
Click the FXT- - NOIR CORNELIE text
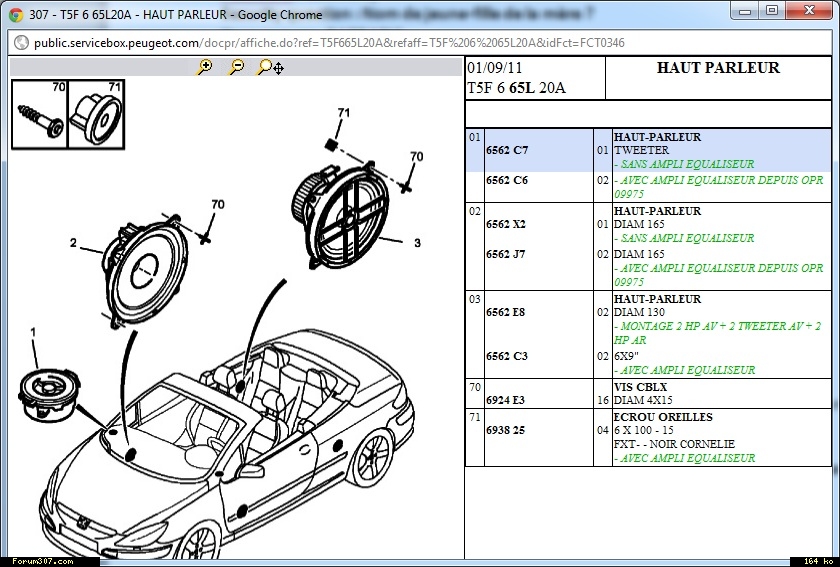pos(674,444)
